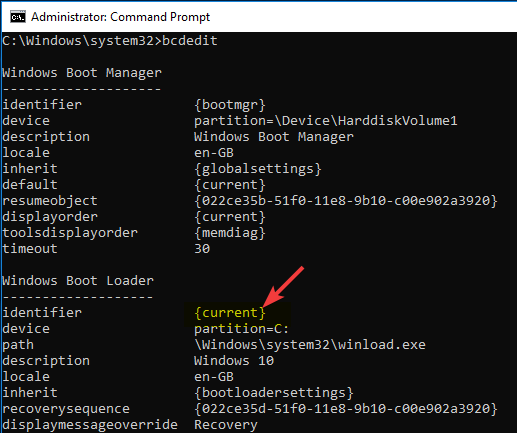Click the Administrator: Command Prompt window title

pyautogui.click(x=120, y=17)
